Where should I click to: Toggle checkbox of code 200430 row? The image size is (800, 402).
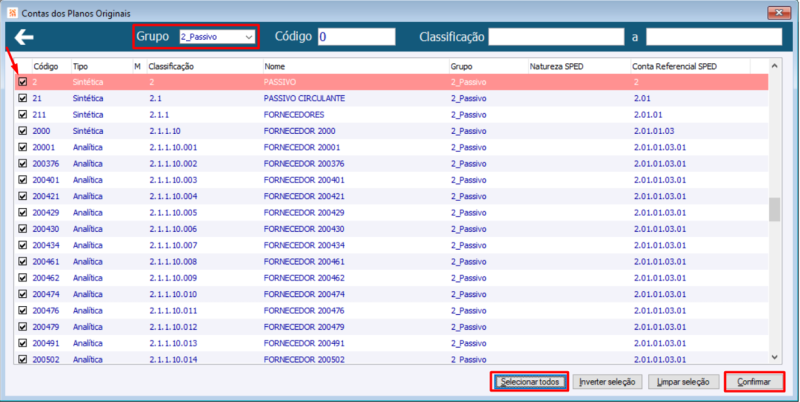click(22, 229)
